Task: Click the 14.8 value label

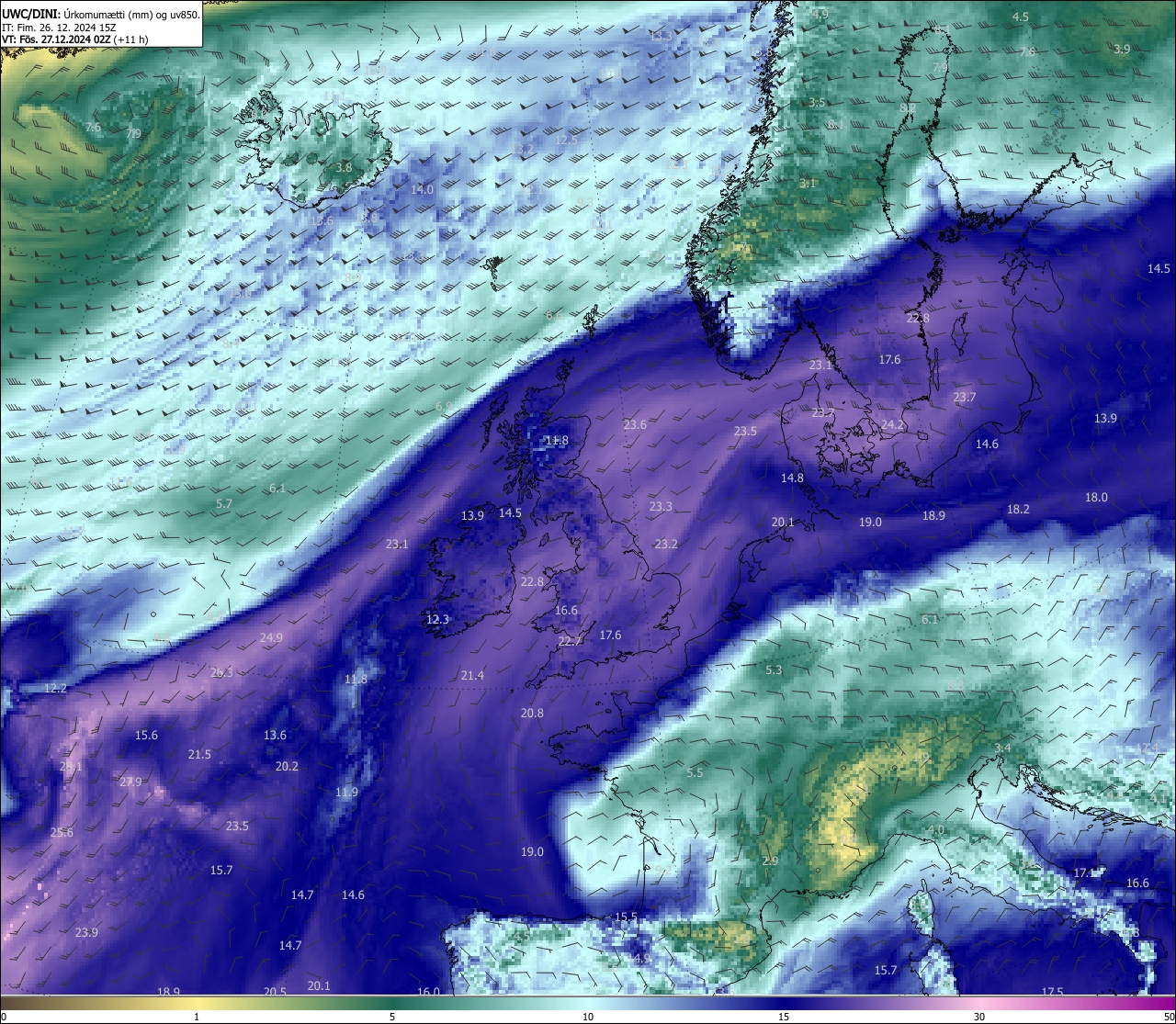Action: (x=792, y=478)
